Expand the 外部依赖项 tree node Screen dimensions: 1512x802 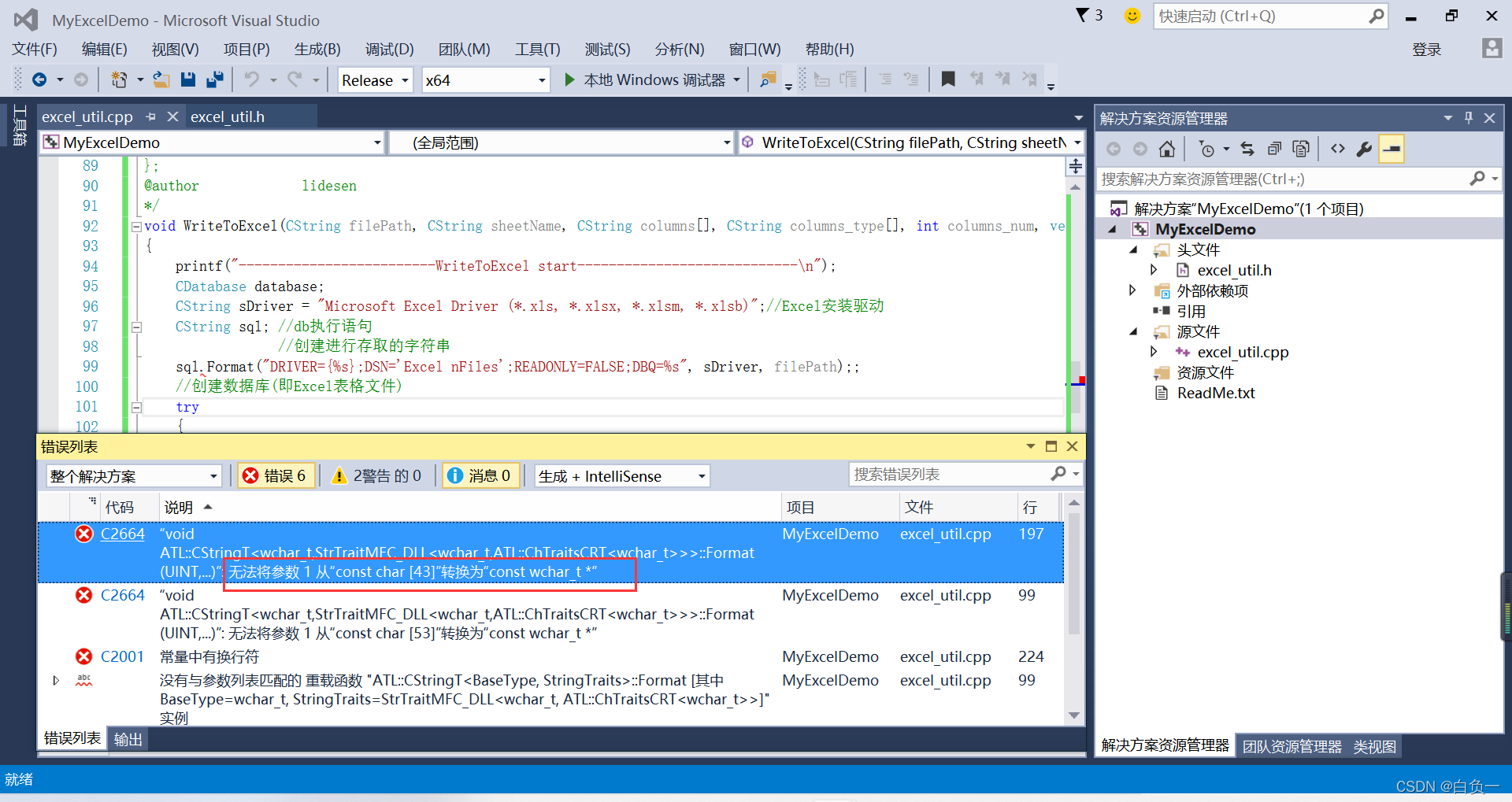pyautogui.click(x=1132, y=290)
